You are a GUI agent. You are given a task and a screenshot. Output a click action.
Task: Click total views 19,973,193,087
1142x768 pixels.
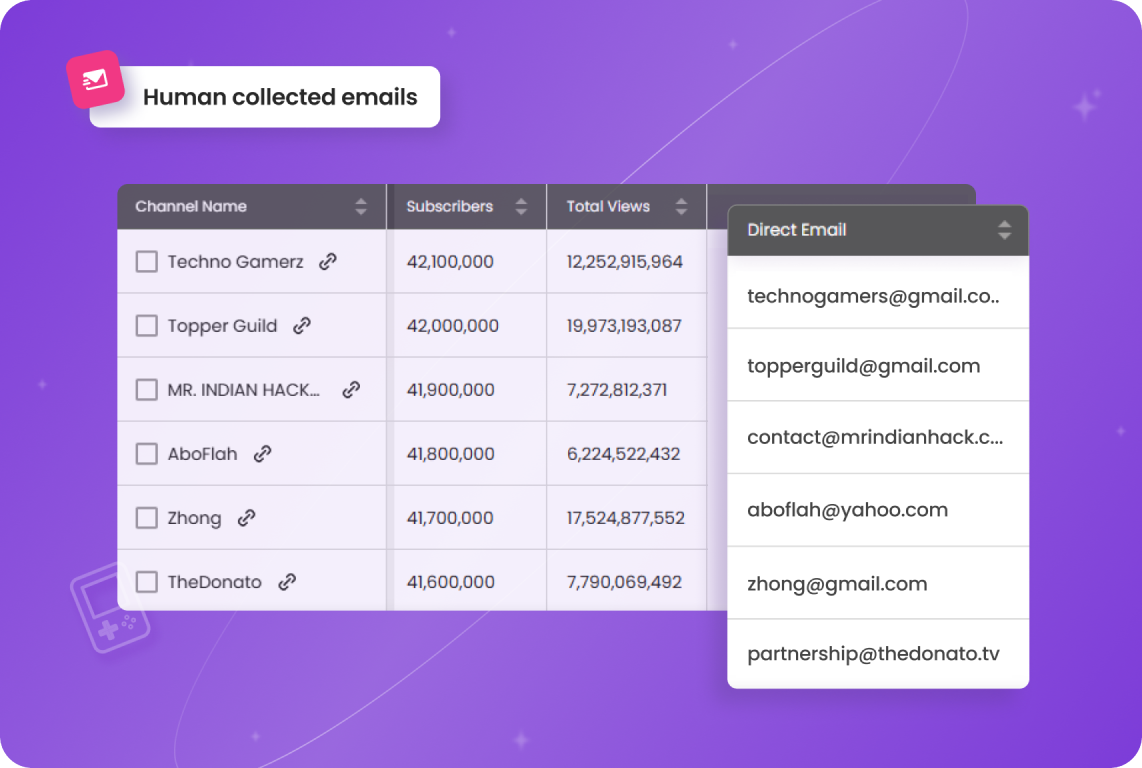pyautogui.click(x=623, y=326)
